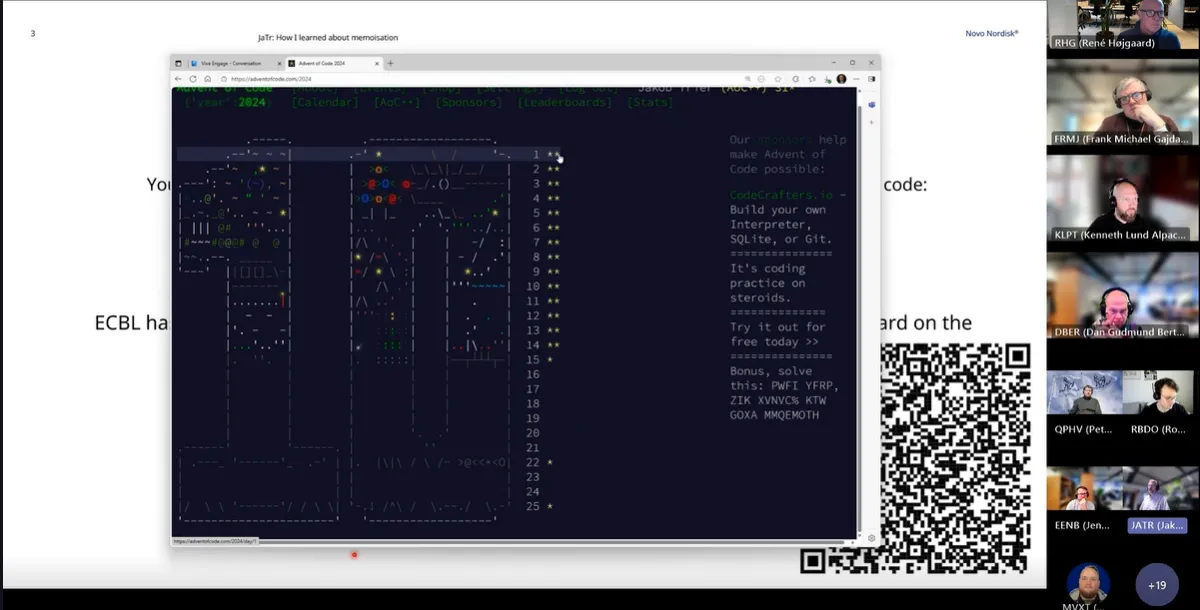1200x610 pixels.
Task: Open the day 1 puzzle in the calendar
Action: 536,155
